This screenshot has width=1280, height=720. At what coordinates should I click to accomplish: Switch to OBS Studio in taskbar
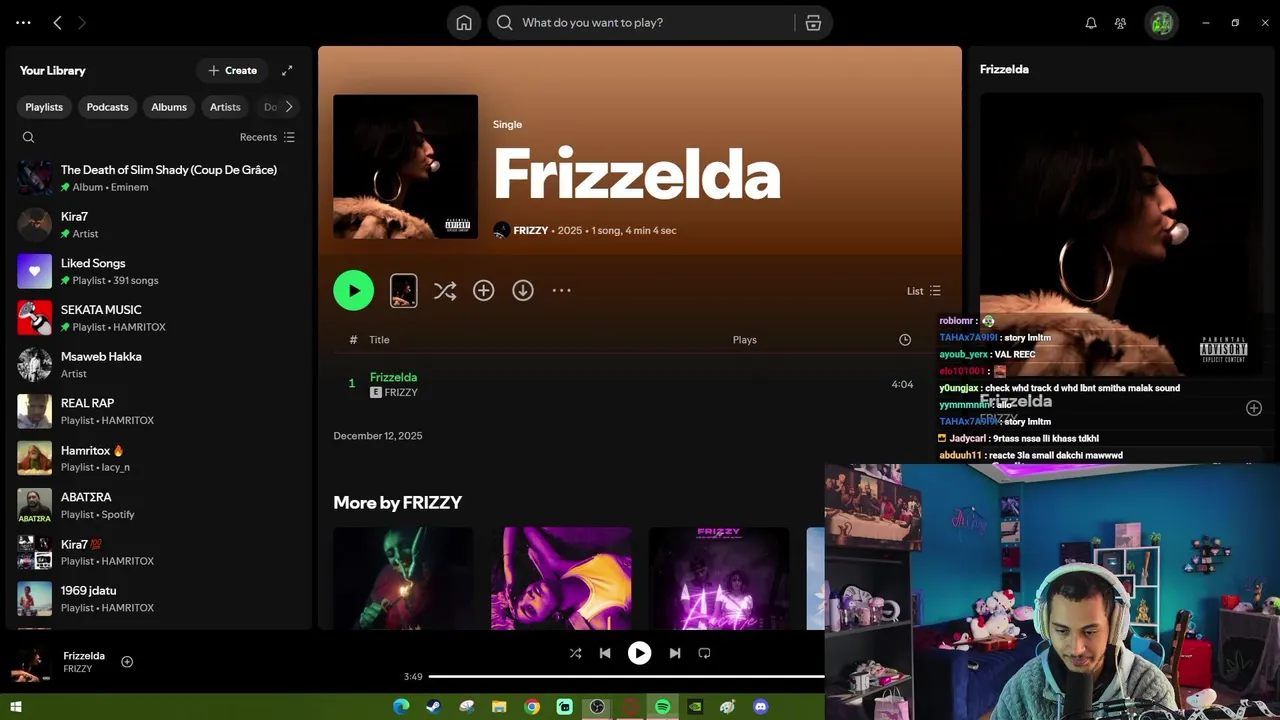coord(597,707)
